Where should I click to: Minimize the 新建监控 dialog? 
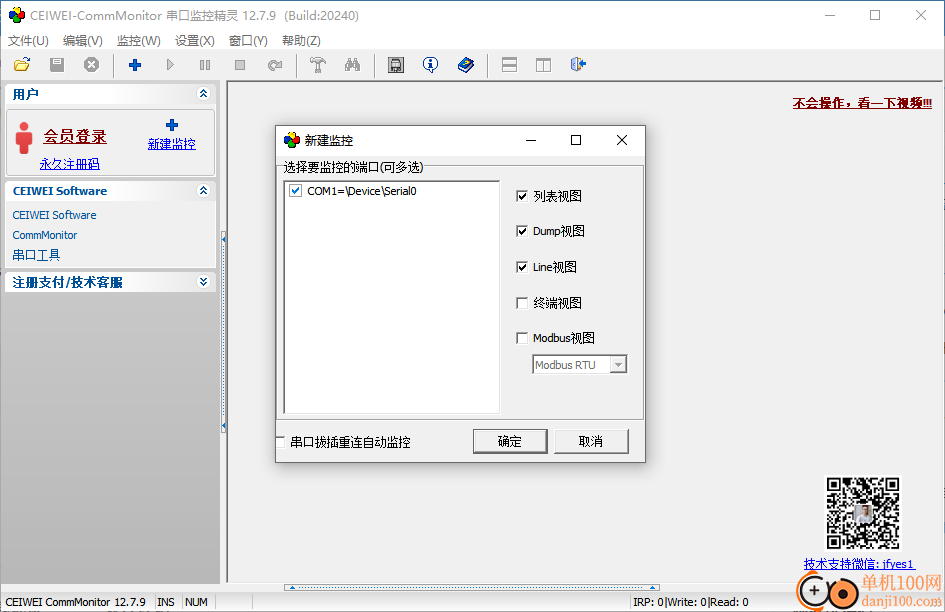point(531,140)
